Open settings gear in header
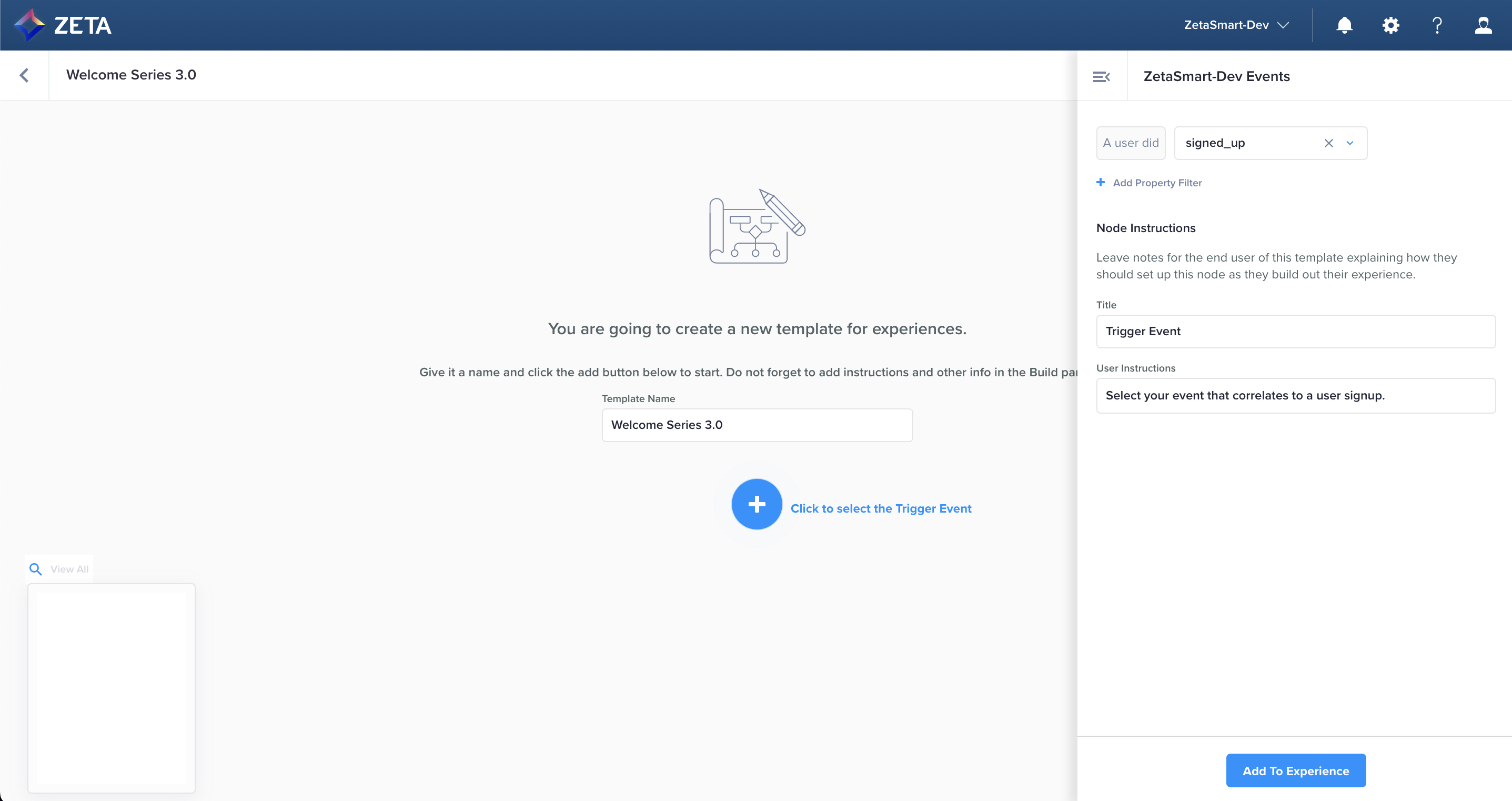The width and height of the screenshot is (1512, 801). click(1390, 25)
